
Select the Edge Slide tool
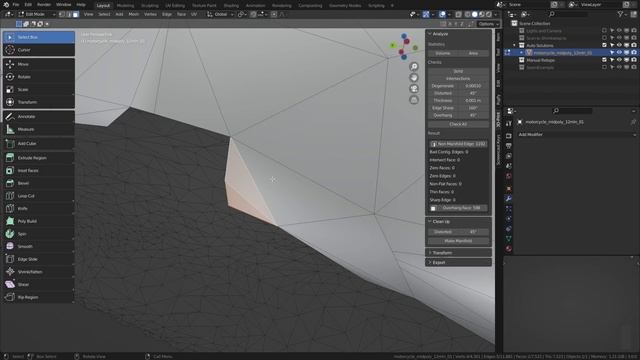coord(39,259)
